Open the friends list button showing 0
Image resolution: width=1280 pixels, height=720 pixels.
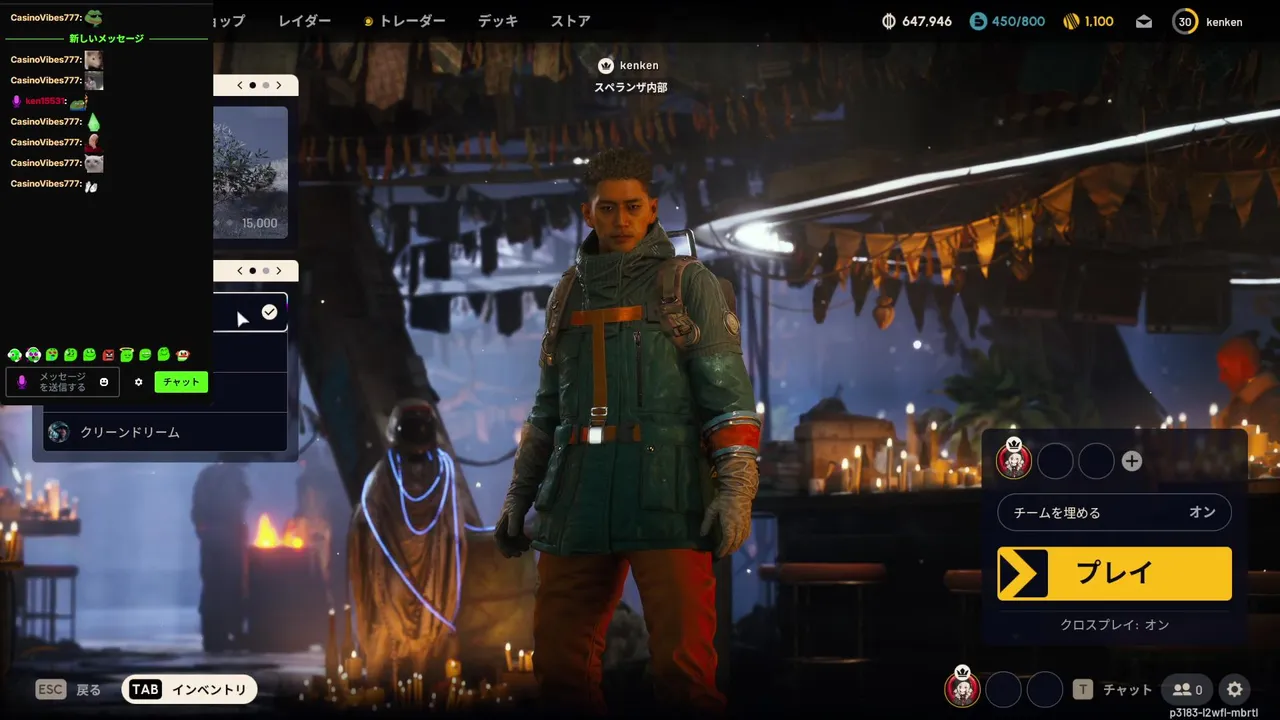click(x=1188, y=689)
